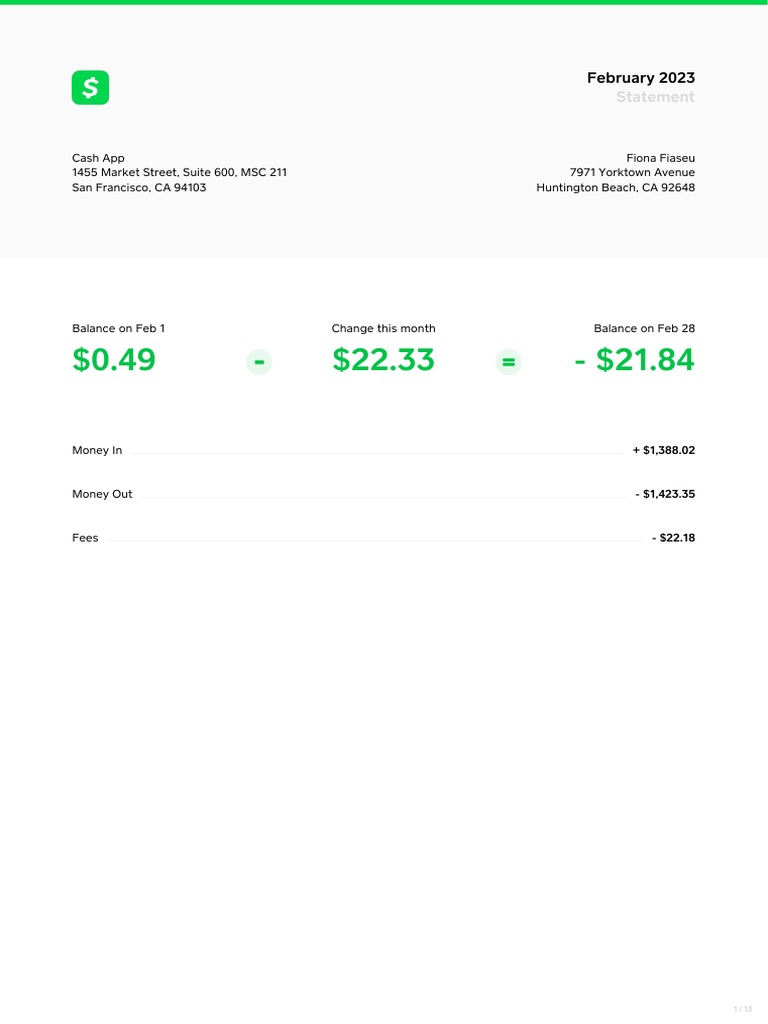Click the - $21.84 closing balance
The height and width of the screenshot is (1024, 768).
tap(634, 360)
